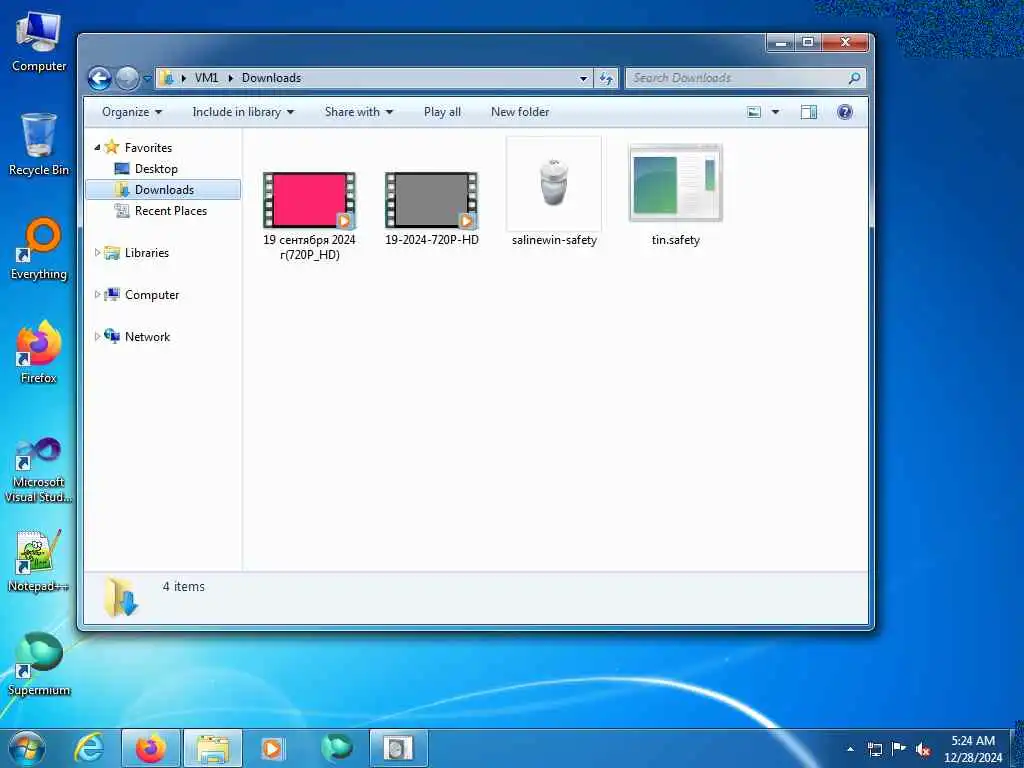Select Recent Places under Favorites
The width and height of the screenshot is (1024, 768).
coord(170,211)
